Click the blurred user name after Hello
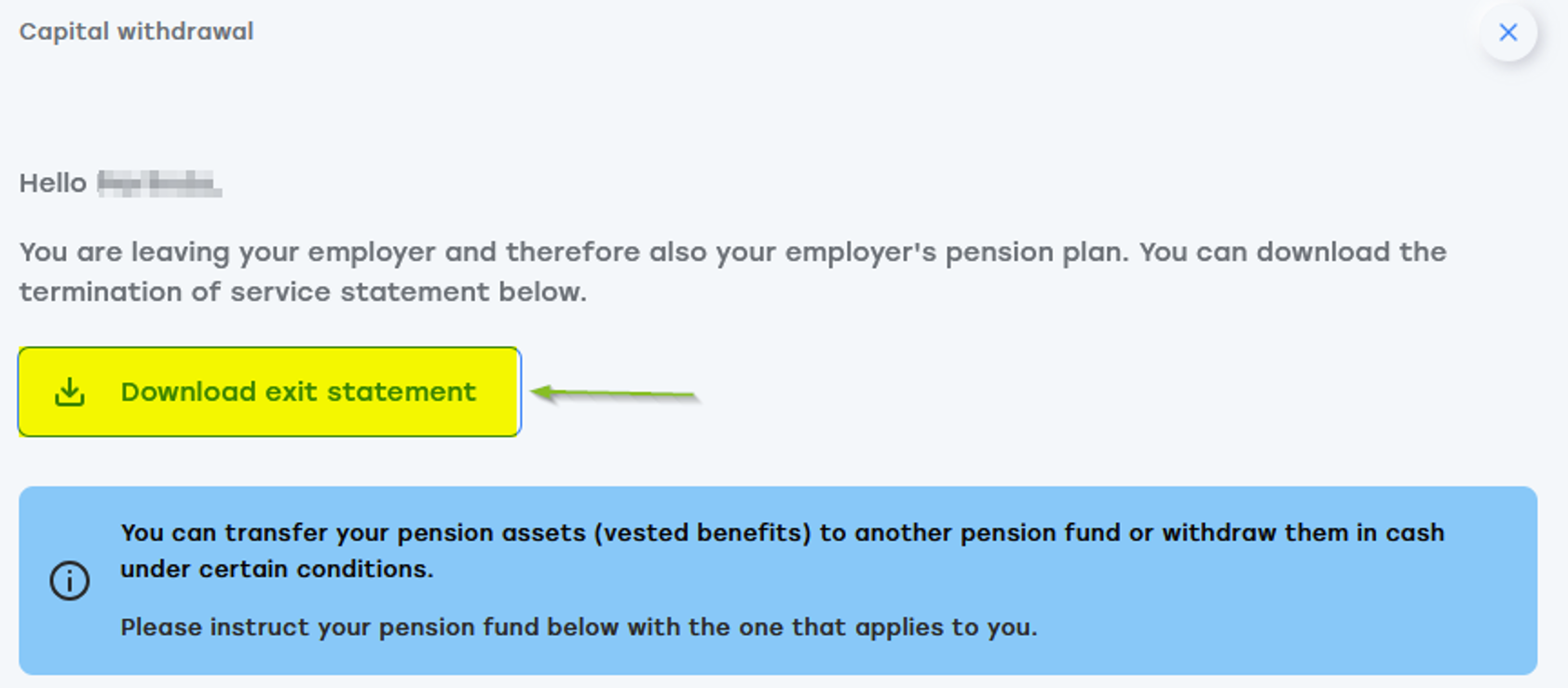 point(159,184)
